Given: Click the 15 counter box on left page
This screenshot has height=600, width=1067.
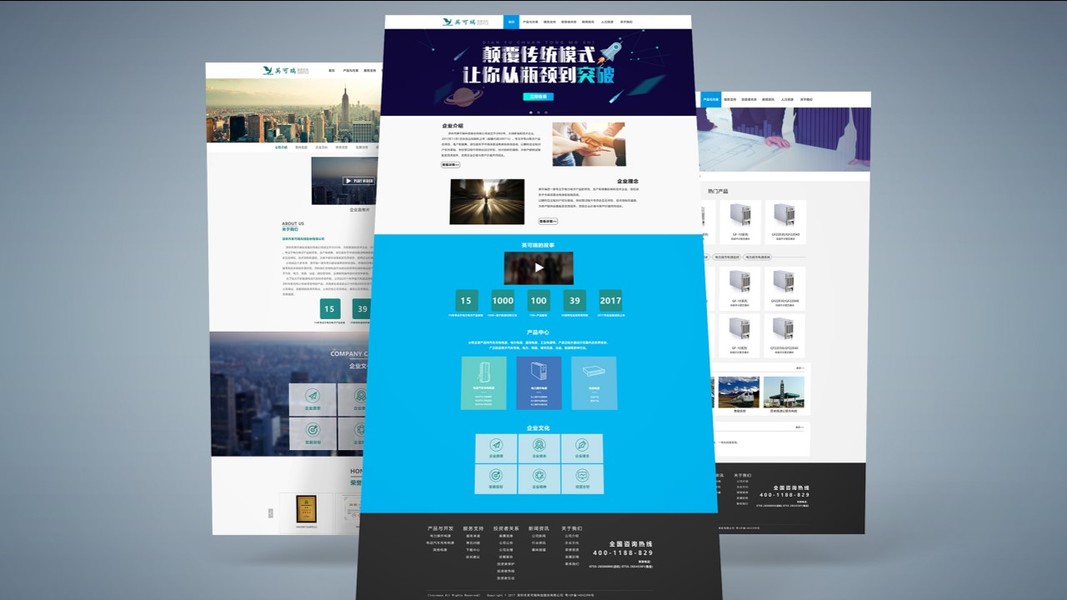Looking at the screenshot, I should [329, 309].
